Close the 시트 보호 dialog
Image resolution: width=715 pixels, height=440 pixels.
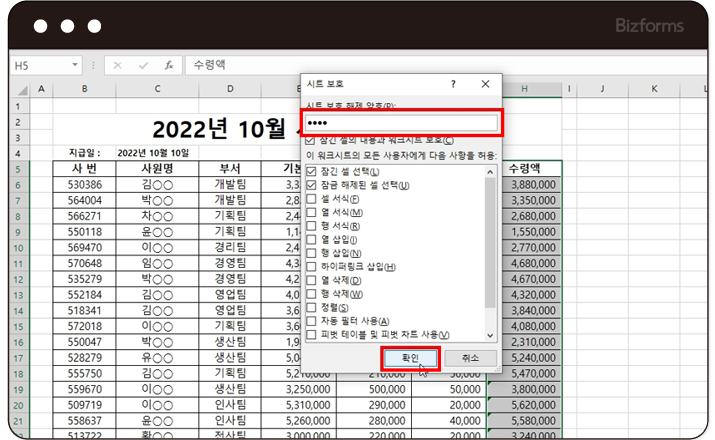pos(485,84)
